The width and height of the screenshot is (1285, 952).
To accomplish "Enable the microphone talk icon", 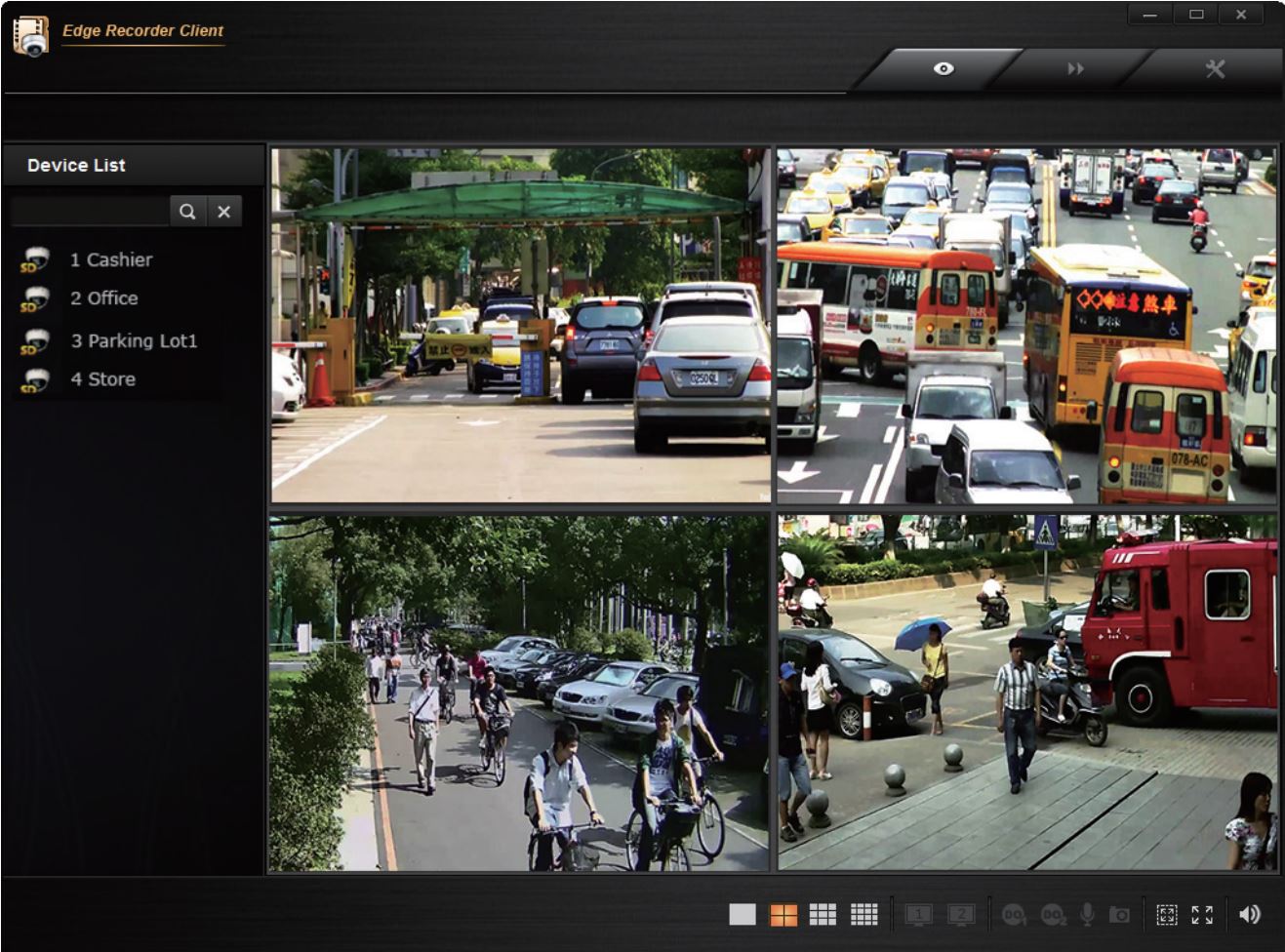I will (1087, 914).
